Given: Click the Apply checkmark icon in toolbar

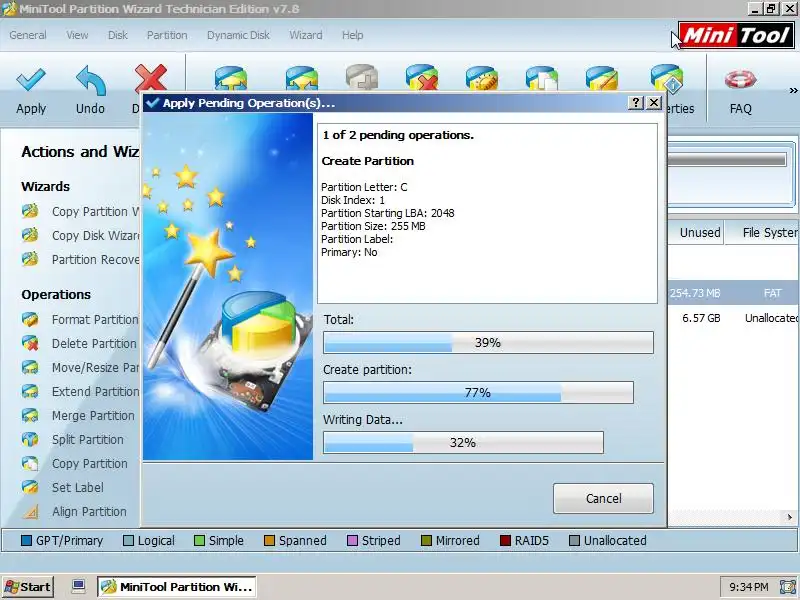Looking at the screenshot, I should pyautogui.click(x=31, y=80).
